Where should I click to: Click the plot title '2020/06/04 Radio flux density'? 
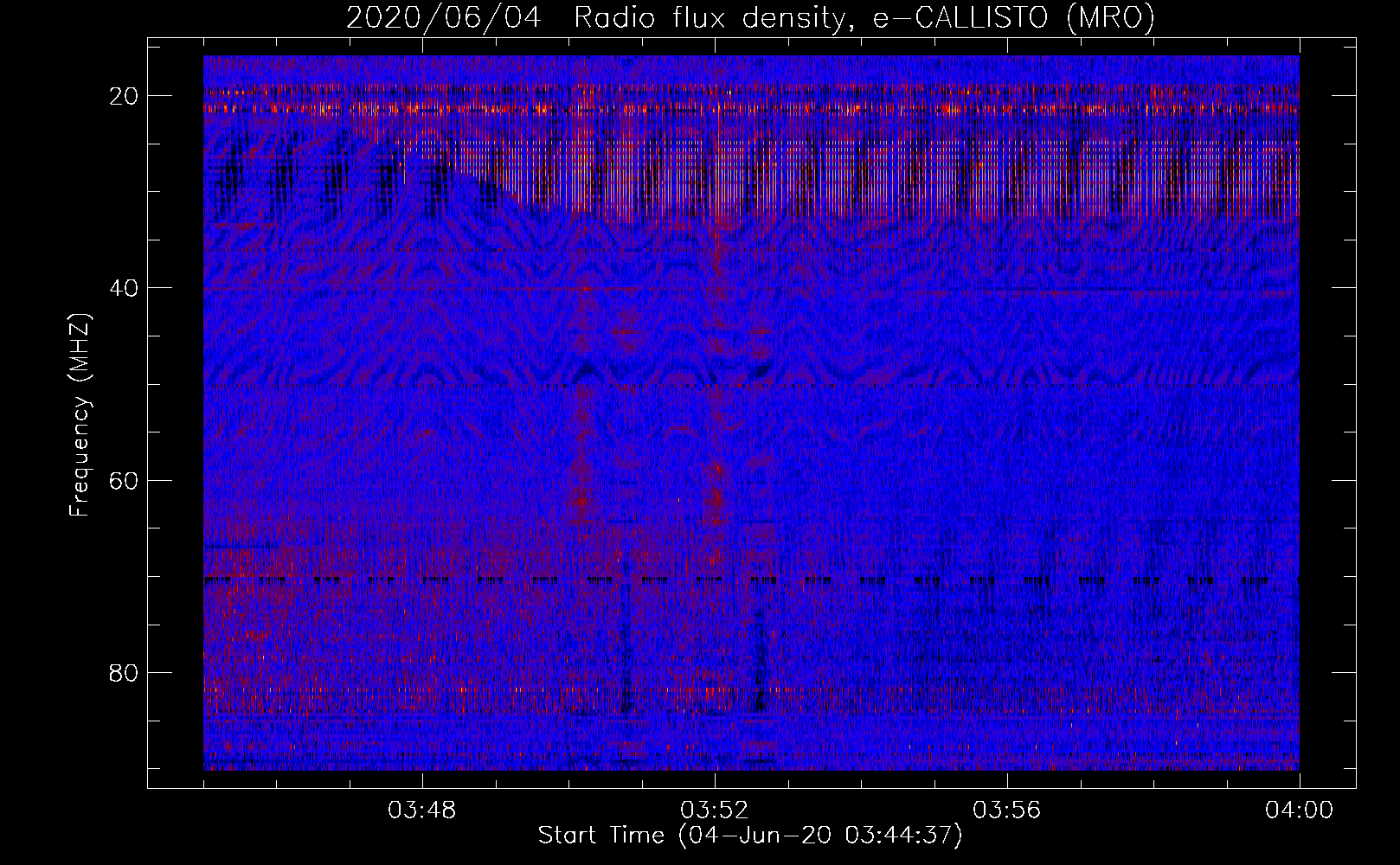coord(750,17)
